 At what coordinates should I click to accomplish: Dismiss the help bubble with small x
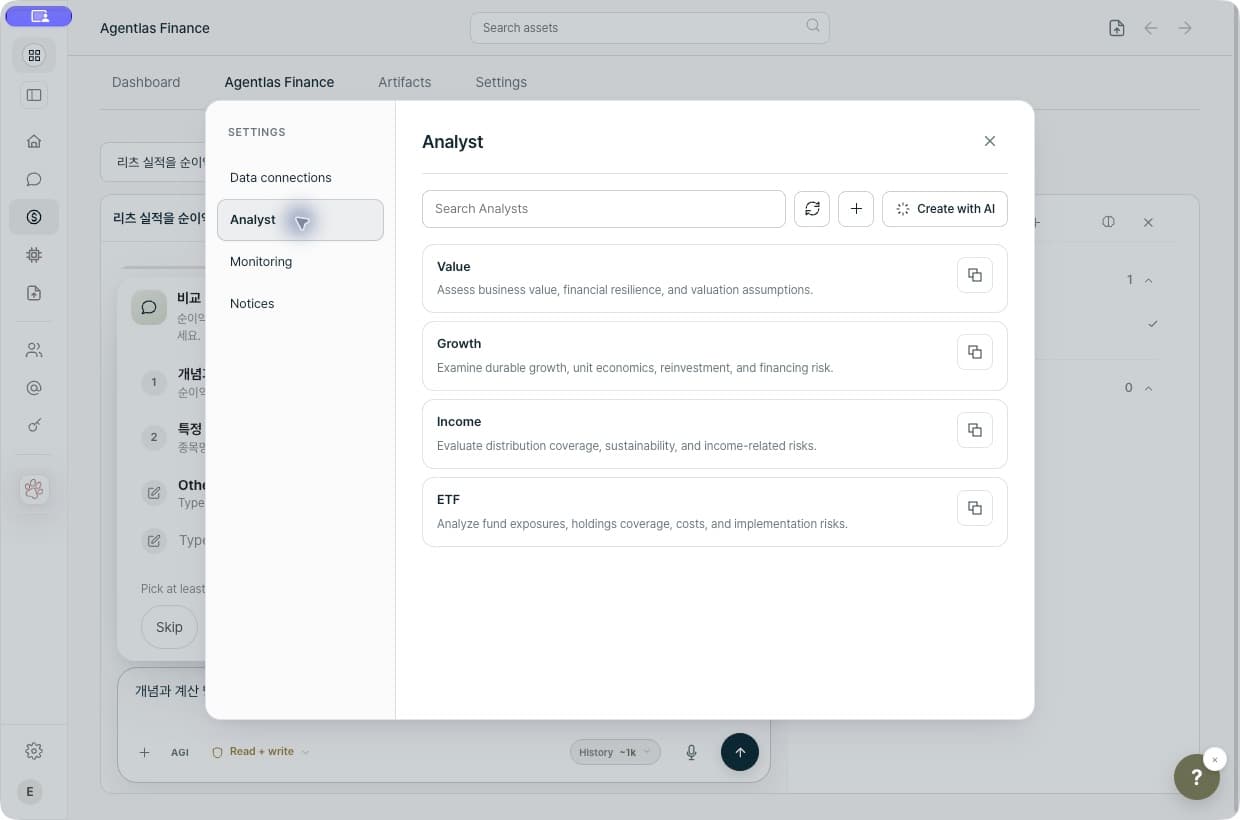[1215, 759]
